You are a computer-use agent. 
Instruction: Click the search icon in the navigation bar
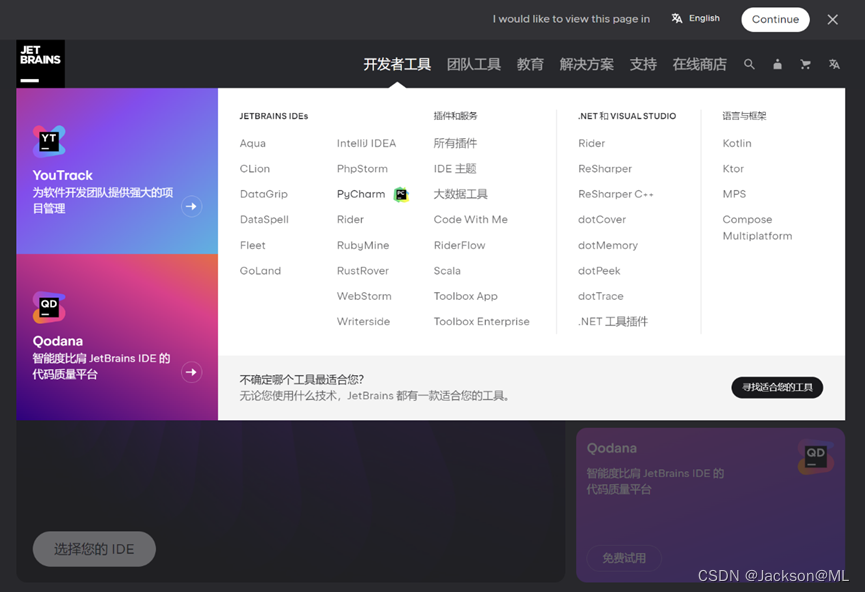click(x=749, y=63)
